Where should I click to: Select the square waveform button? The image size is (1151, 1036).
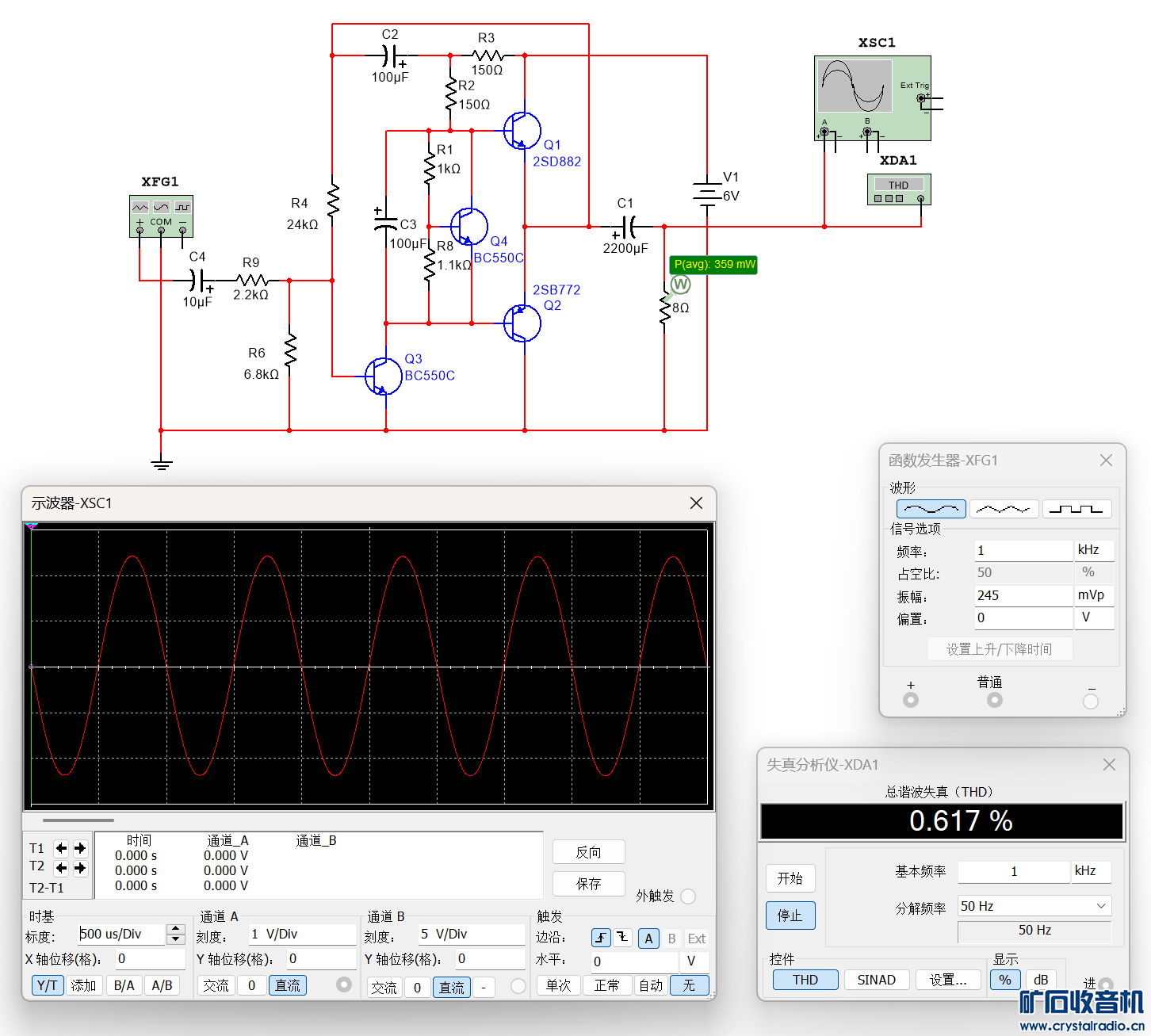(1076, 509)
